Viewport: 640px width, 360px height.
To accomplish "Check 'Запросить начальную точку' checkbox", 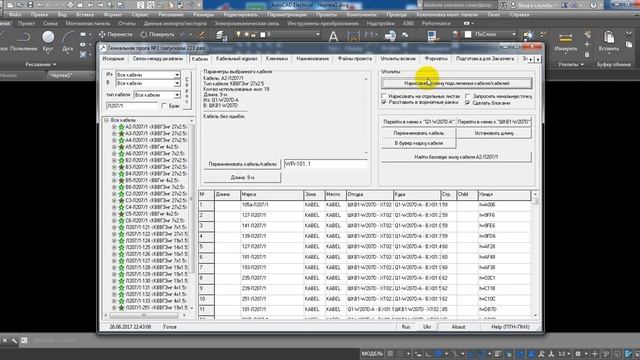I will pyautogui.click(x=468, y=96).
